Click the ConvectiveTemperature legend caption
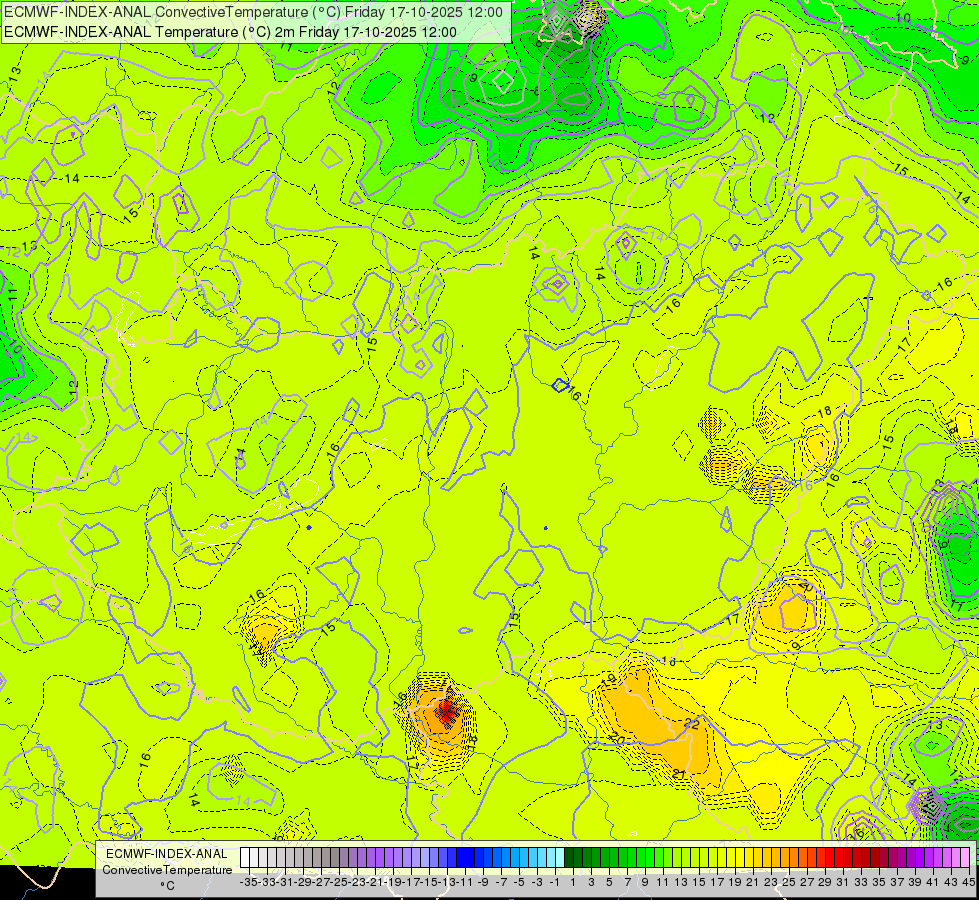 [167, 869]
